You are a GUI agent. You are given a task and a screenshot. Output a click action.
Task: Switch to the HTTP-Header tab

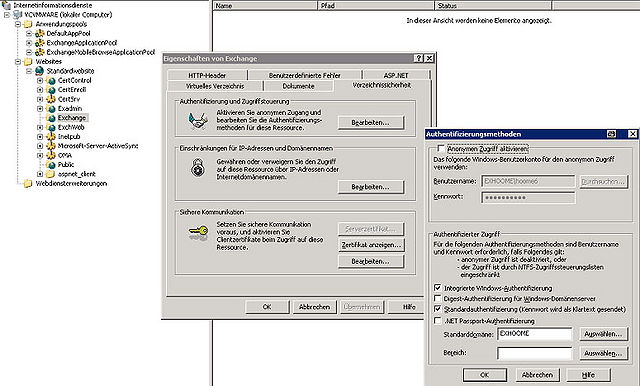pos(207,75)
